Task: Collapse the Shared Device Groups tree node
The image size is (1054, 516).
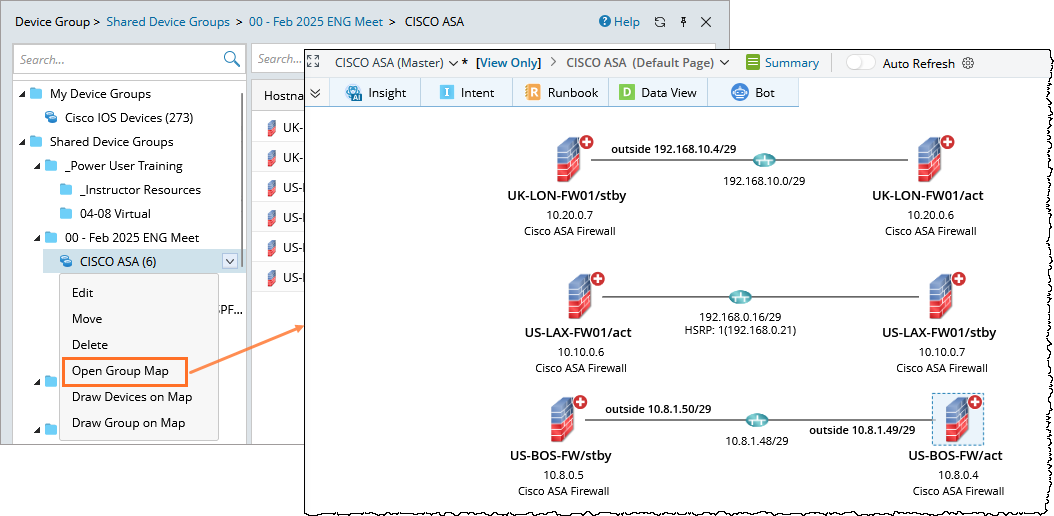Action: pyautogui.click(x=22, y=142)
